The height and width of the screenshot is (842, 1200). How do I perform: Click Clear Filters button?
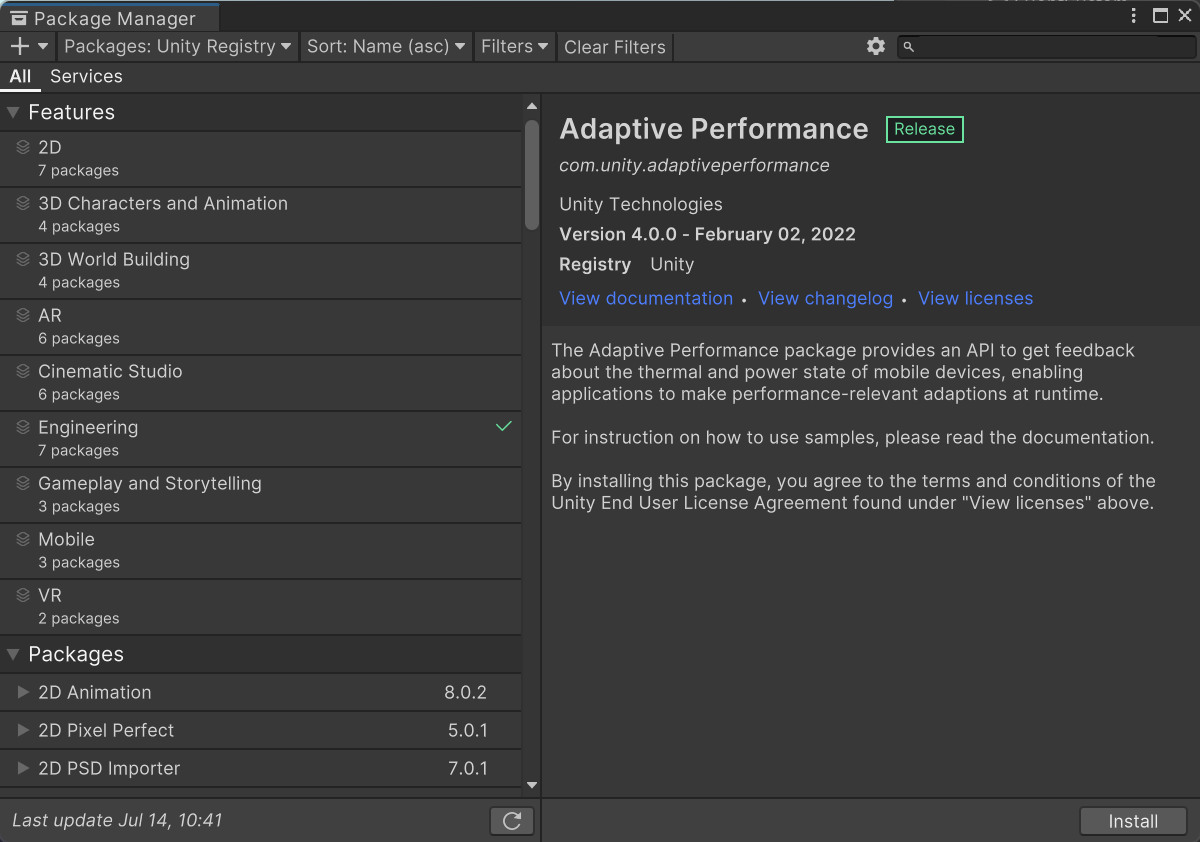pos(615,47)
